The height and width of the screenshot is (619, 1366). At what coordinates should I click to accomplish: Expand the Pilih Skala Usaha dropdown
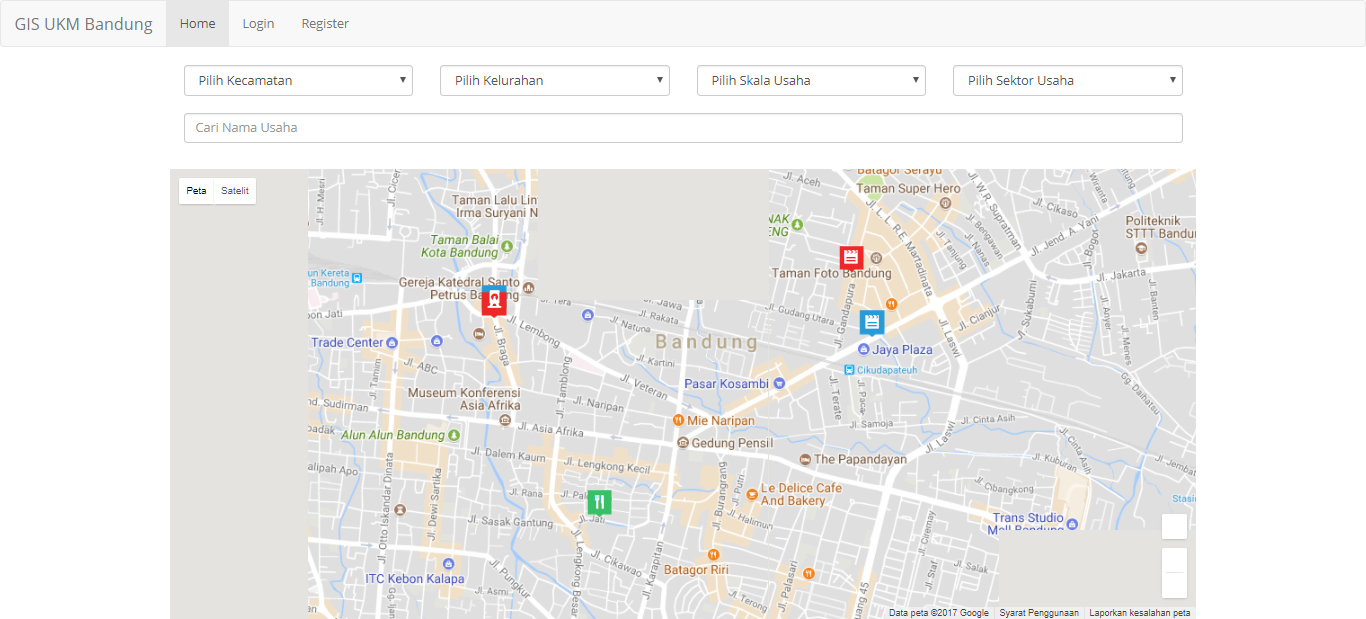click(x=811, y=81)
